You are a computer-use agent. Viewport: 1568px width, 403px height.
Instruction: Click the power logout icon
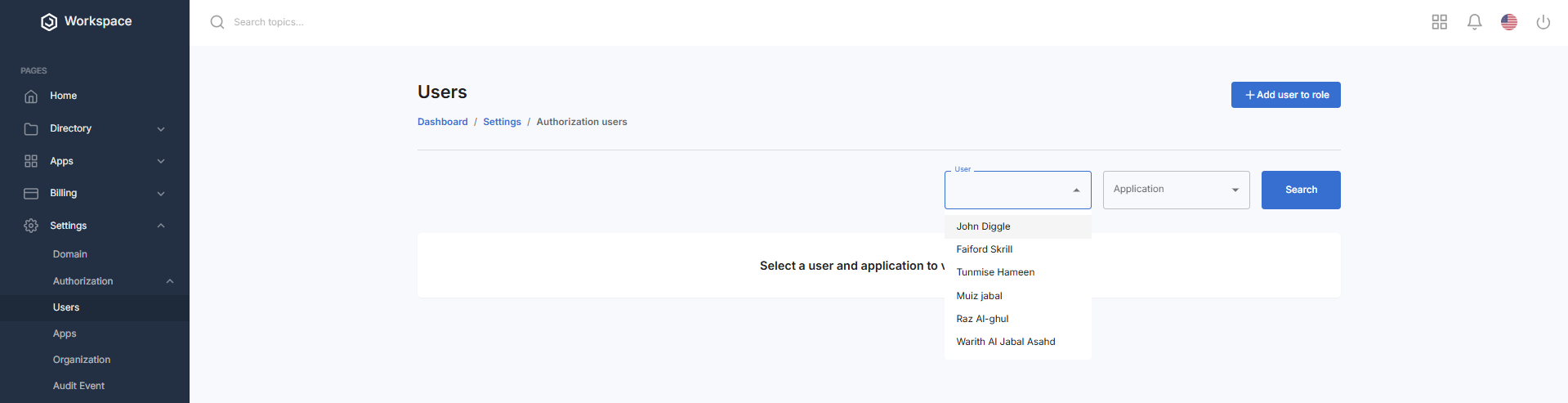pos(1543,22)
